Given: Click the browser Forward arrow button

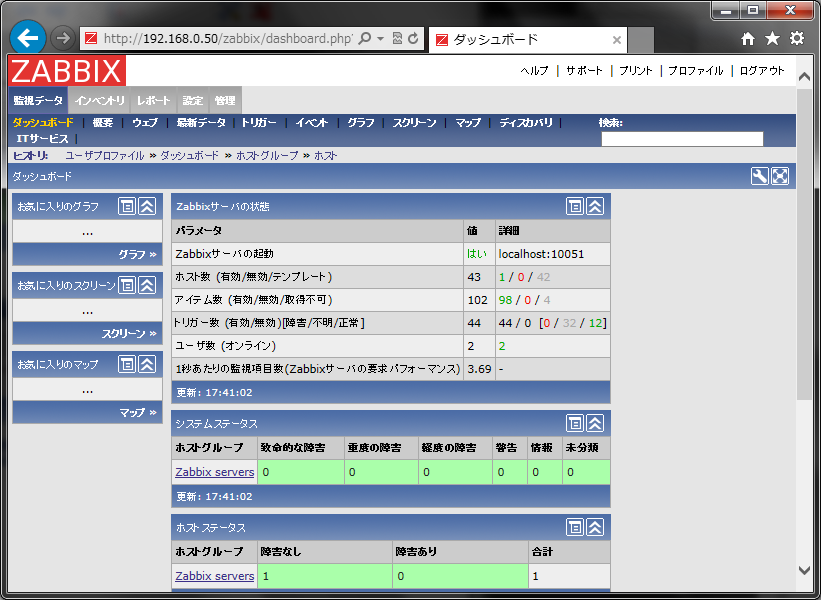Looking at the screenshot, I should pos(63,38).
